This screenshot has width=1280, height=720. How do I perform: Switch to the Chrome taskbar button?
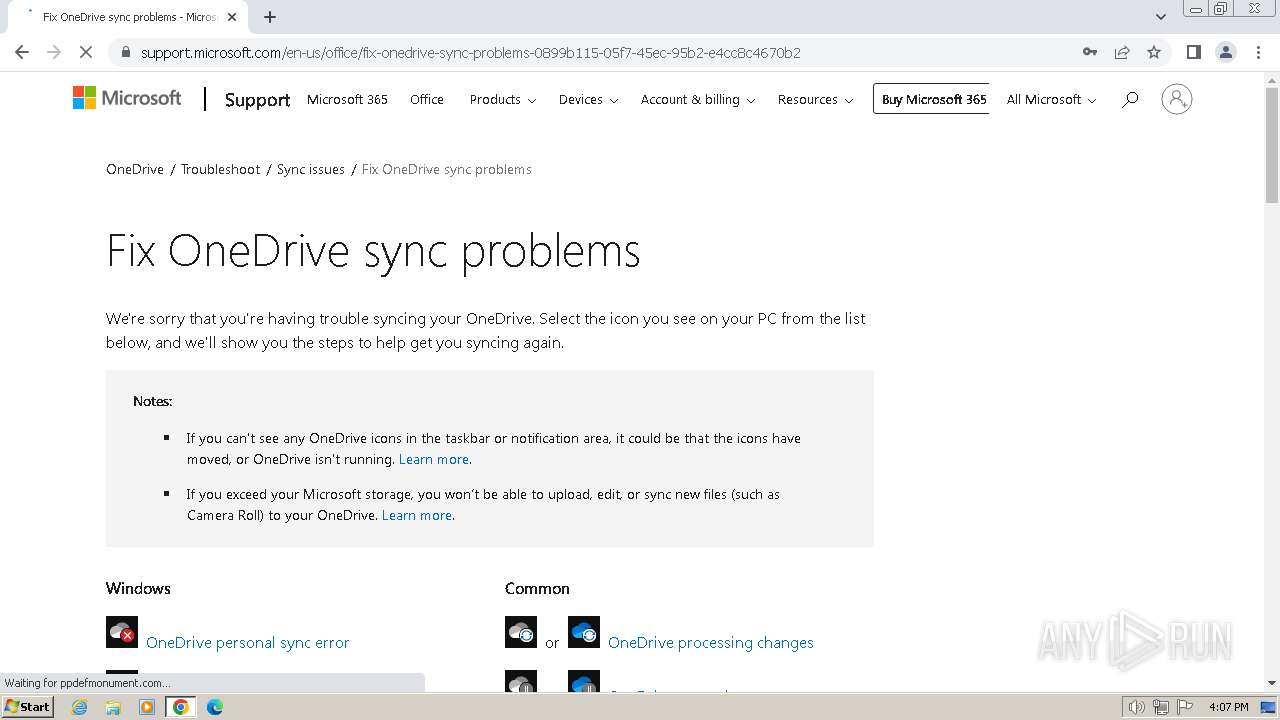pos(181,707)
